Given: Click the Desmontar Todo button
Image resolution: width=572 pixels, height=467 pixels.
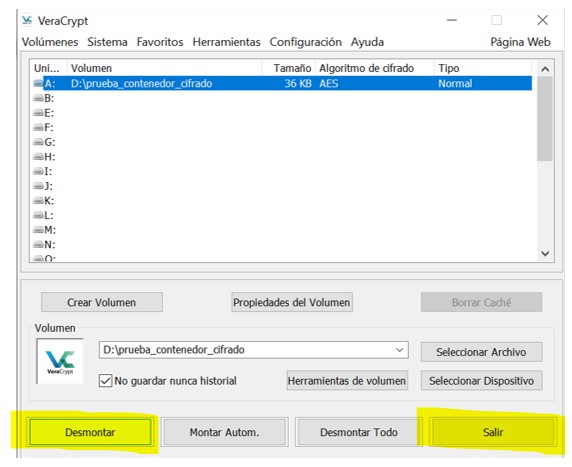Looking at the screenshot, I should pos(358,432).
